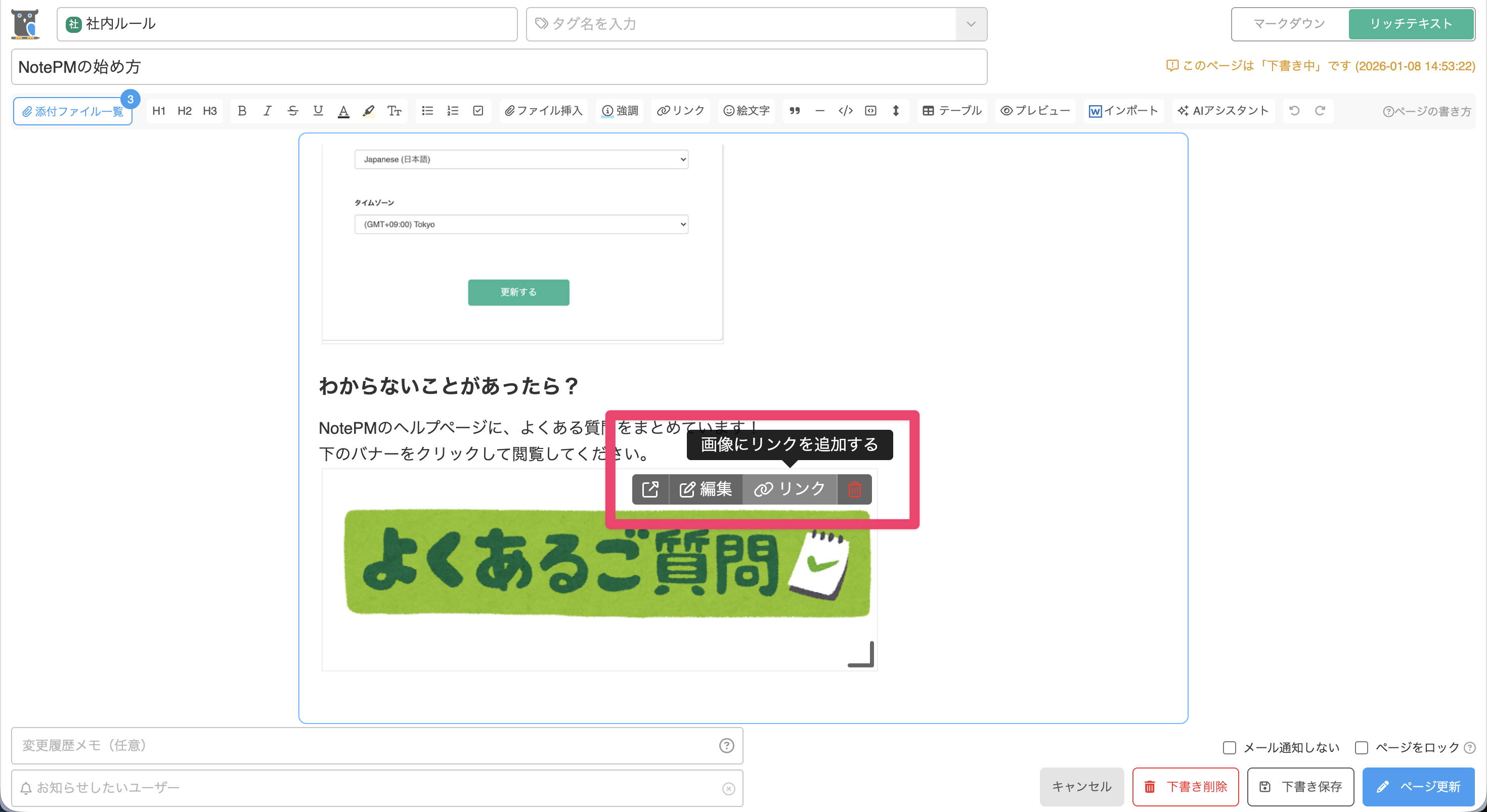Open the Japanese language dropdown
Image resolution: width=1487 pixels, height=812 pixels.
click(520, 159)
